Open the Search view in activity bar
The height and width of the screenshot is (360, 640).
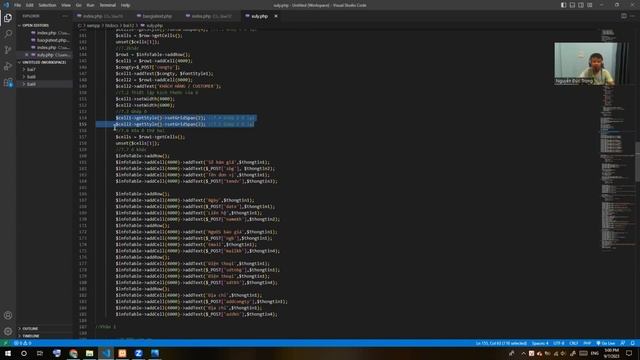point(8,34)
